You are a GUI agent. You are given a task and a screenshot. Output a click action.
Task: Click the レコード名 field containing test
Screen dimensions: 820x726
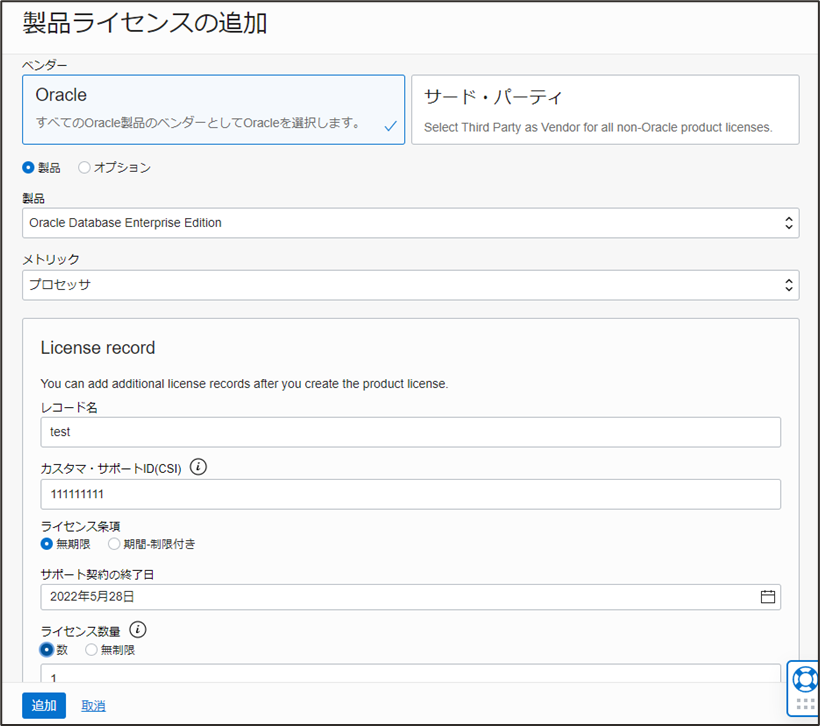(x=410, y=431)
